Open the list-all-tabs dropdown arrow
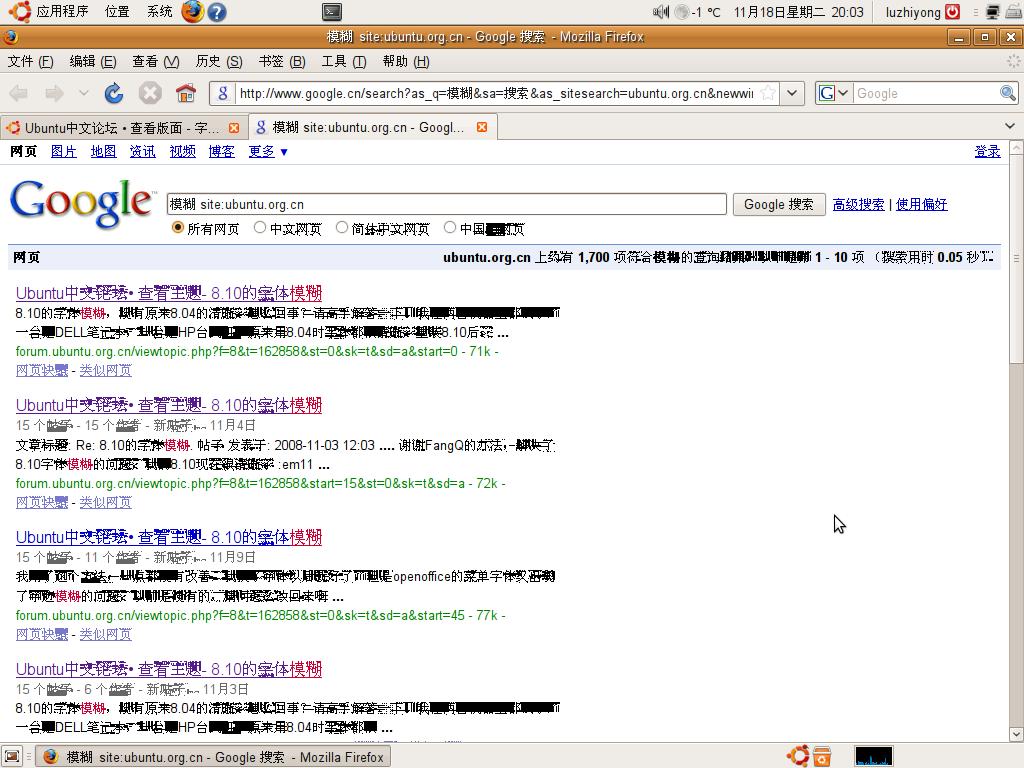This screenshot has height=768, width=1024. [x=1010, y=126]
